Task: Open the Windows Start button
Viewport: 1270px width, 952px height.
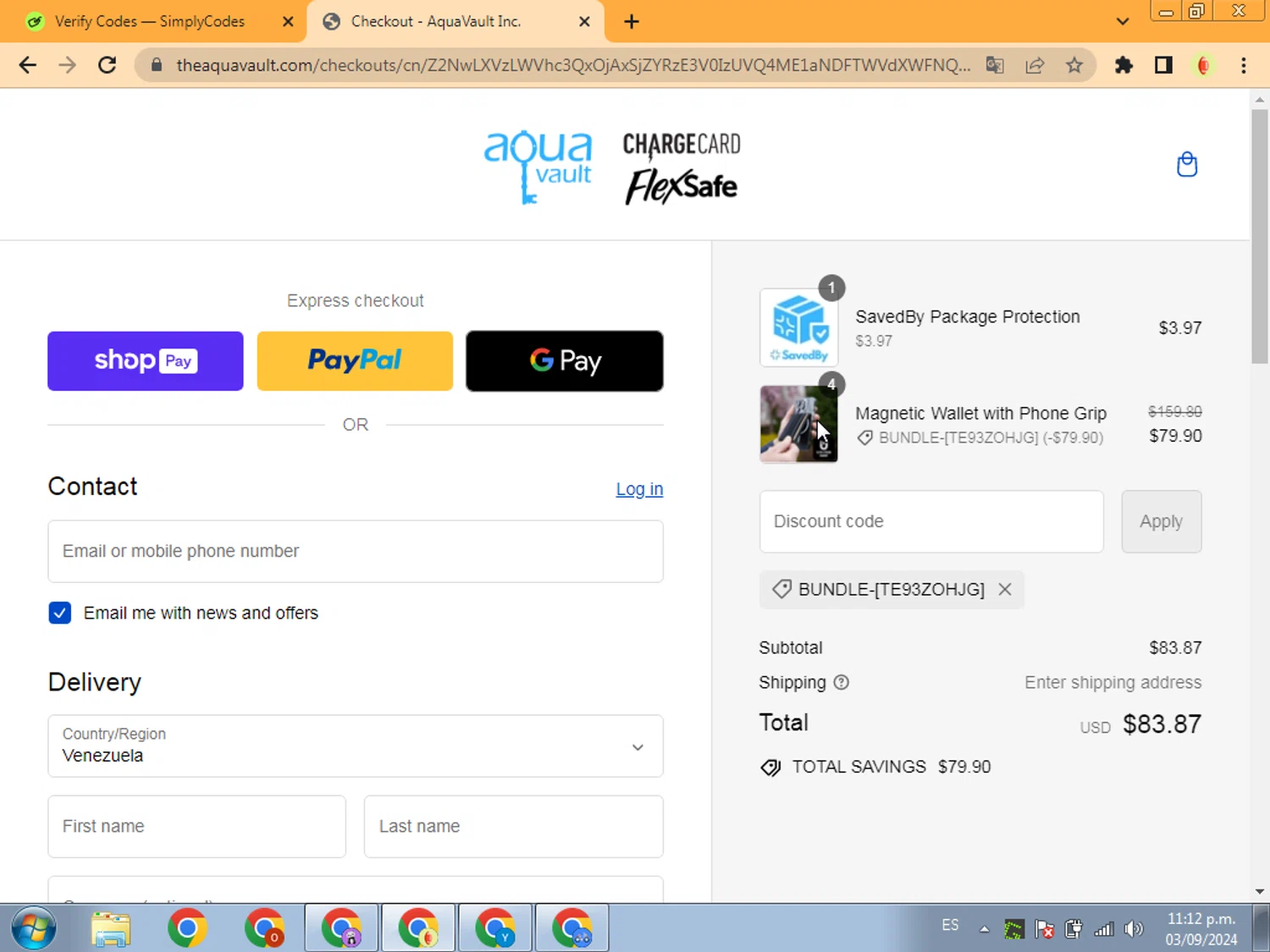Action: (x=34, y=927)
